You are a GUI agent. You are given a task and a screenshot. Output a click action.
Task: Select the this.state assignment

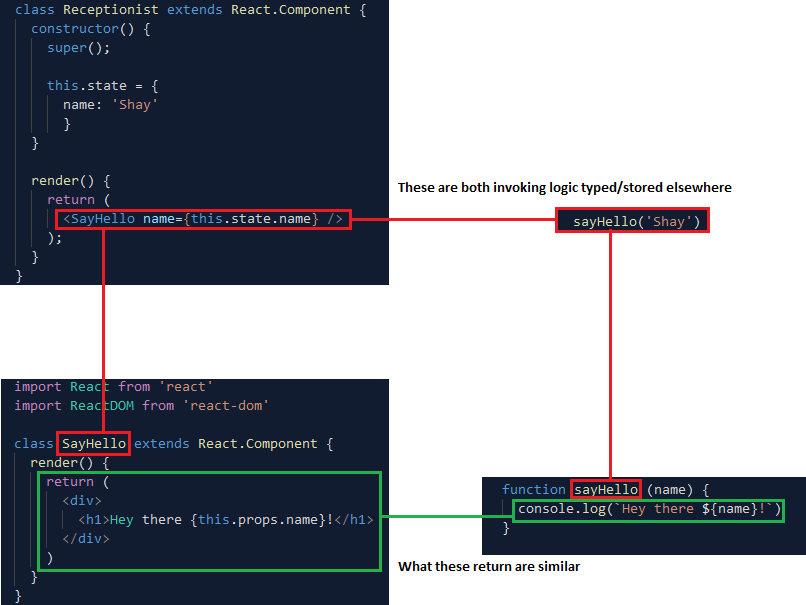click(93, 85)
